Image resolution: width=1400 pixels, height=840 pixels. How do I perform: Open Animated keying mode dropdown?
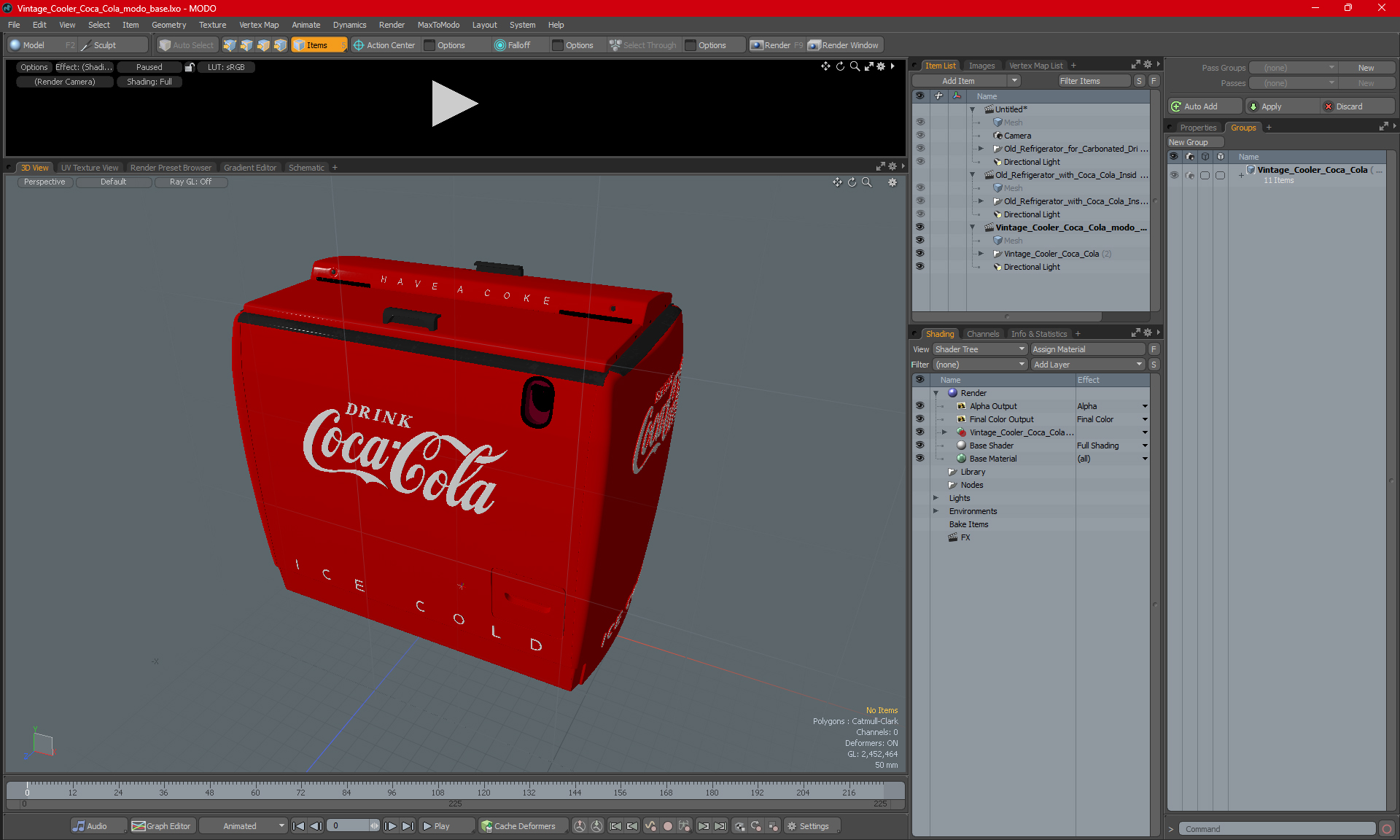tap(243, 826)
